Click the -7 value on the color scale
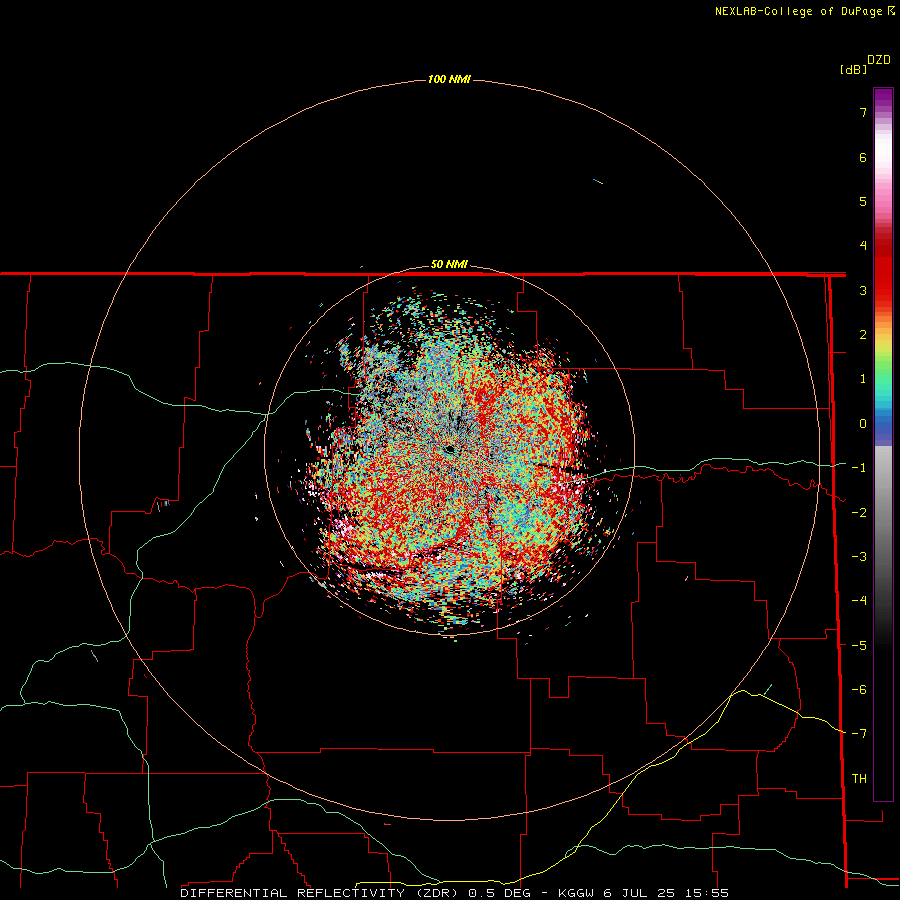The image size is (900, 900). (859, 734)
